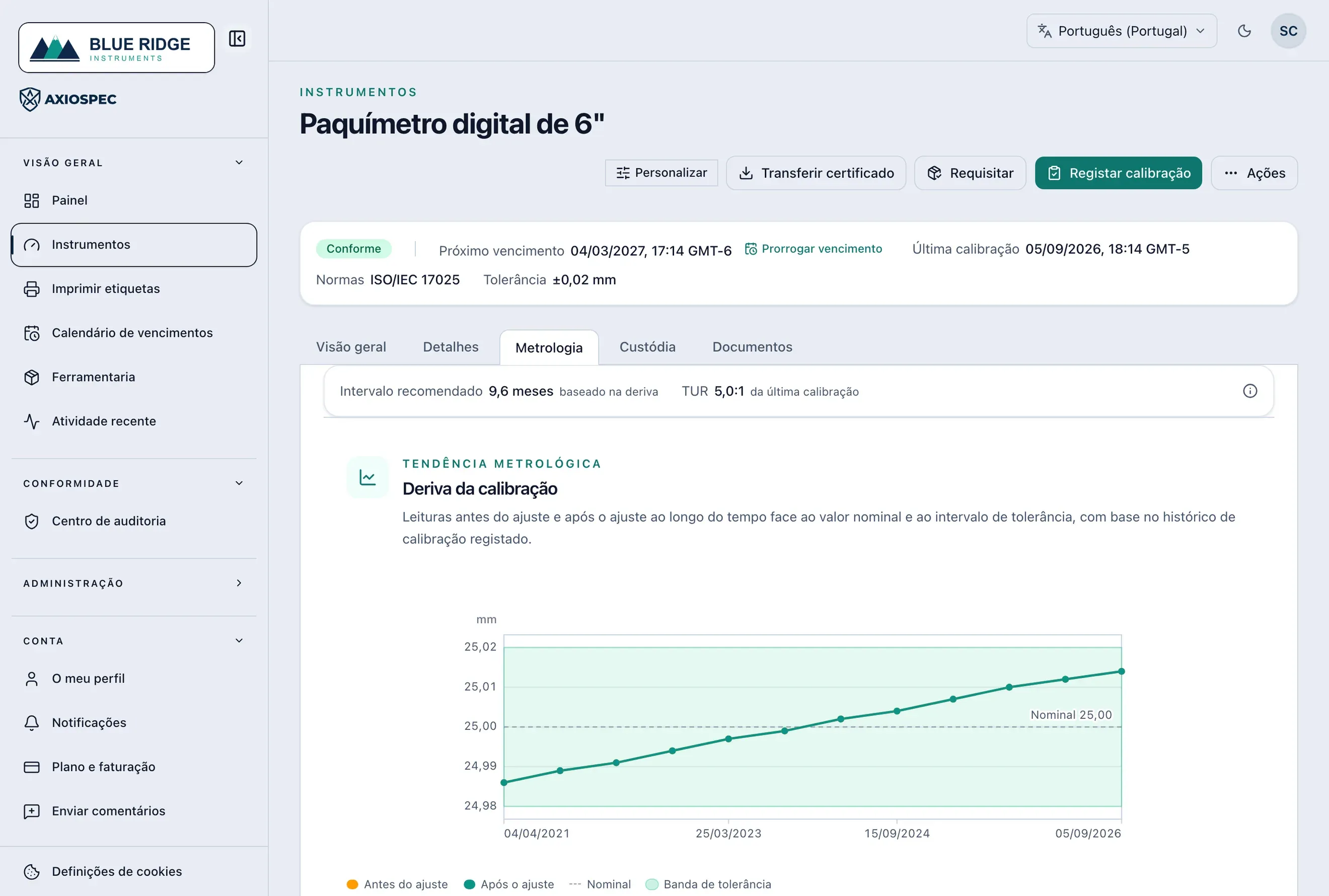
Task: Switch to the Visão geral tab
Action: (351, 347)
